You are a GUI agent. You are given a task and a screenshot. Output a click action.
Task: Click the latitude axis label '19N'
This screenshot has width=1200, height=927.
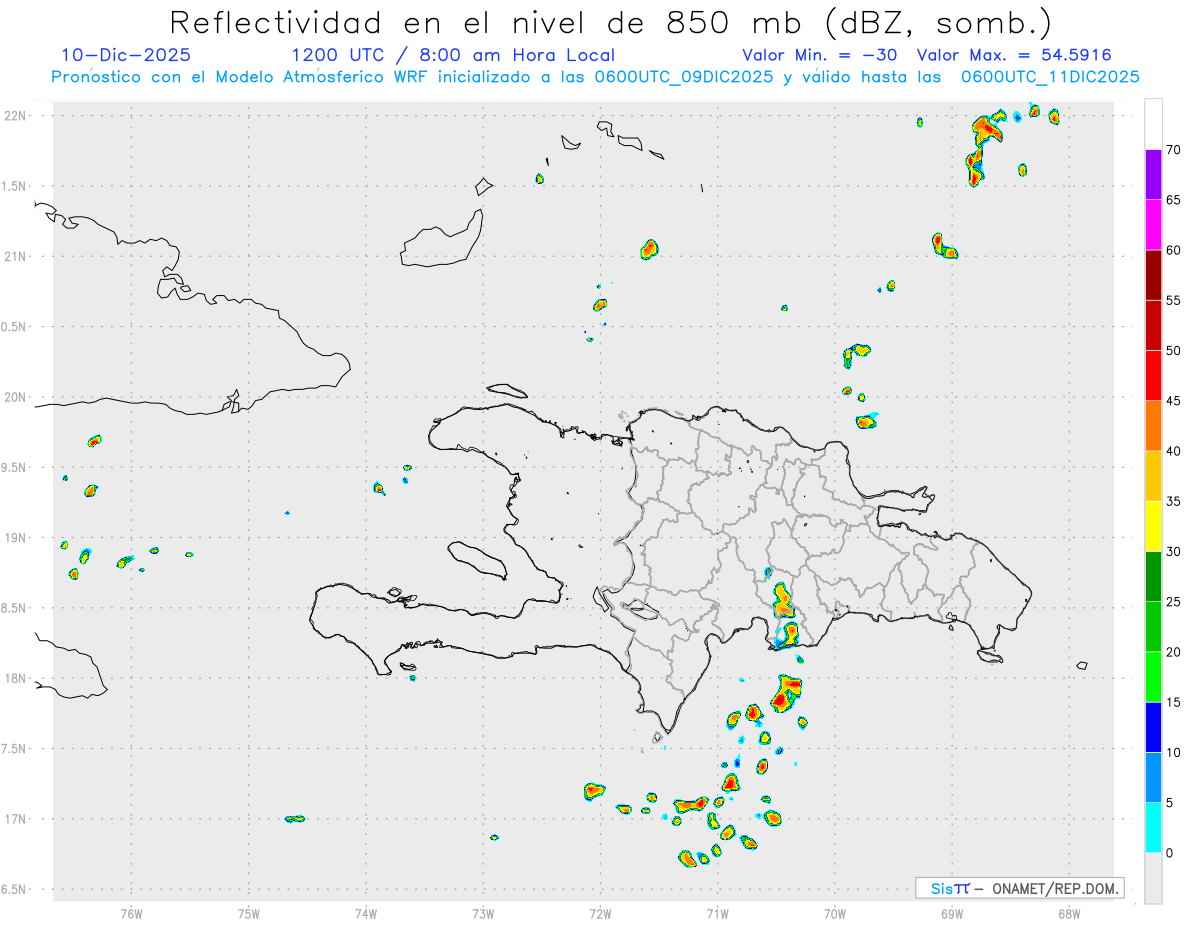pos(17,538)
